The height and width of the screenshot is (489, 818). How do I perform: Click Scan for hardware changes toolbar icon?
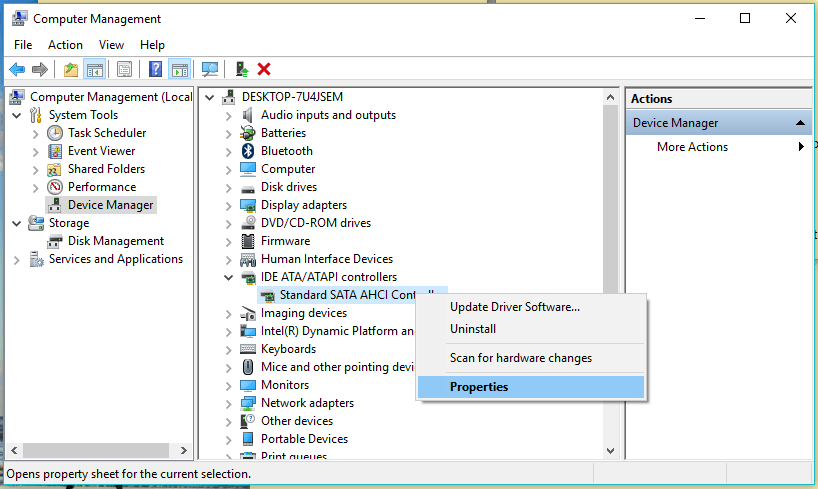(x=210, y=69)
